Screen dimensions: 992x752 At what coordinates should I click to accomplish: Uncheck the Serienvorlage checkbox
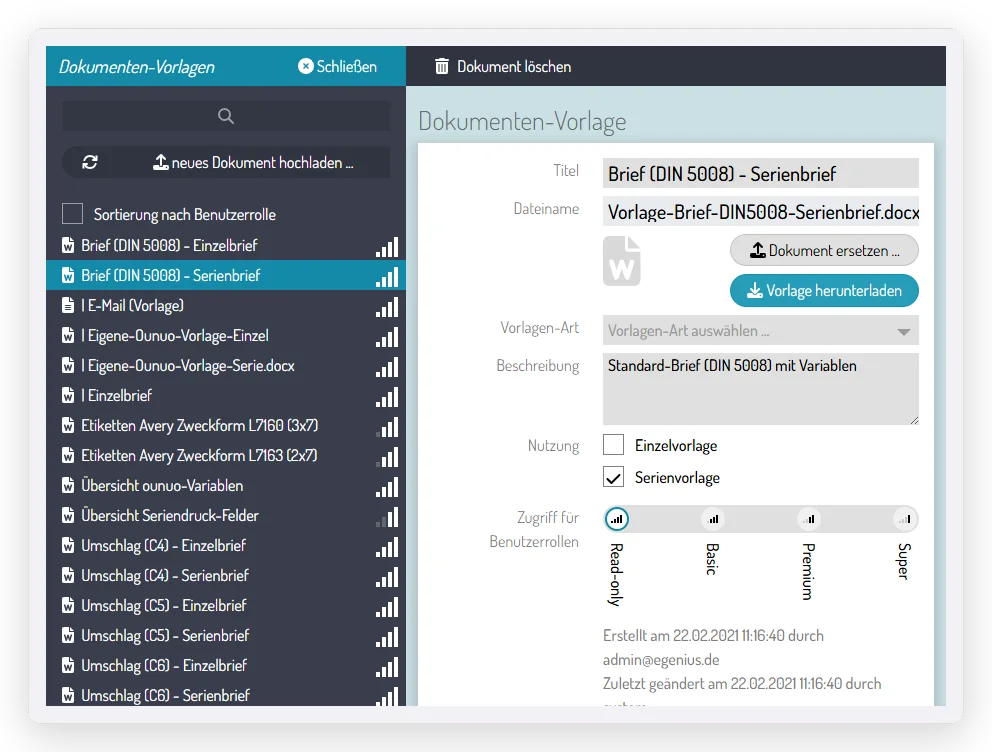[614, 477]
